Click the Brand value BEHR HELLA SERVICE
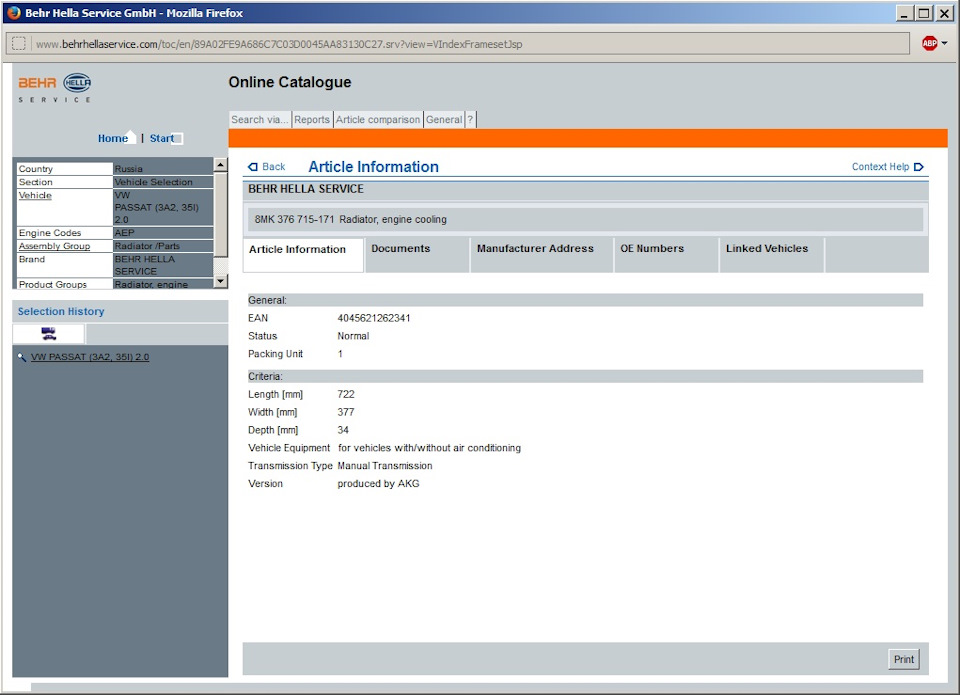This screenshot has width=960, height=695. coord(144,265)
